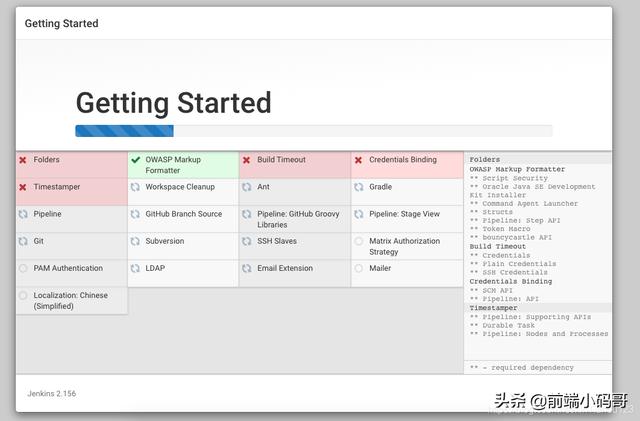
Task: Click the GitHub Branch Source plugin name
Action: (184, 214)
